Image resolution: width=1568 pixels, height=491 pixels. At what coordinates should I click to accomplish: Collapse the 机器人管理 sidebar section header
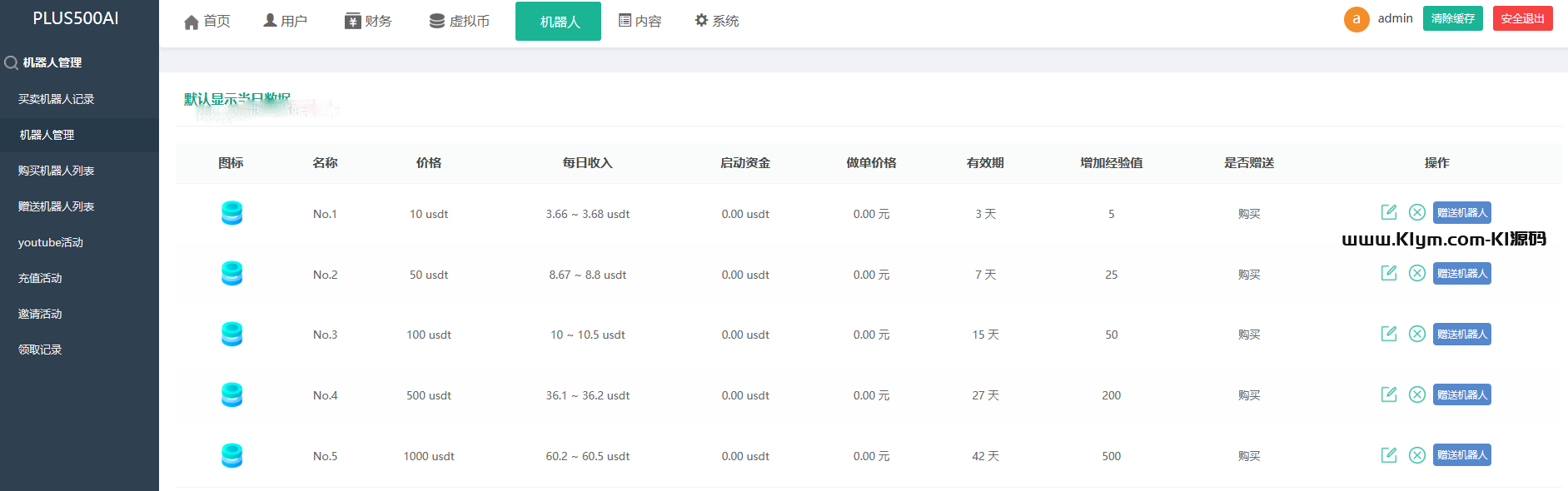52,62
